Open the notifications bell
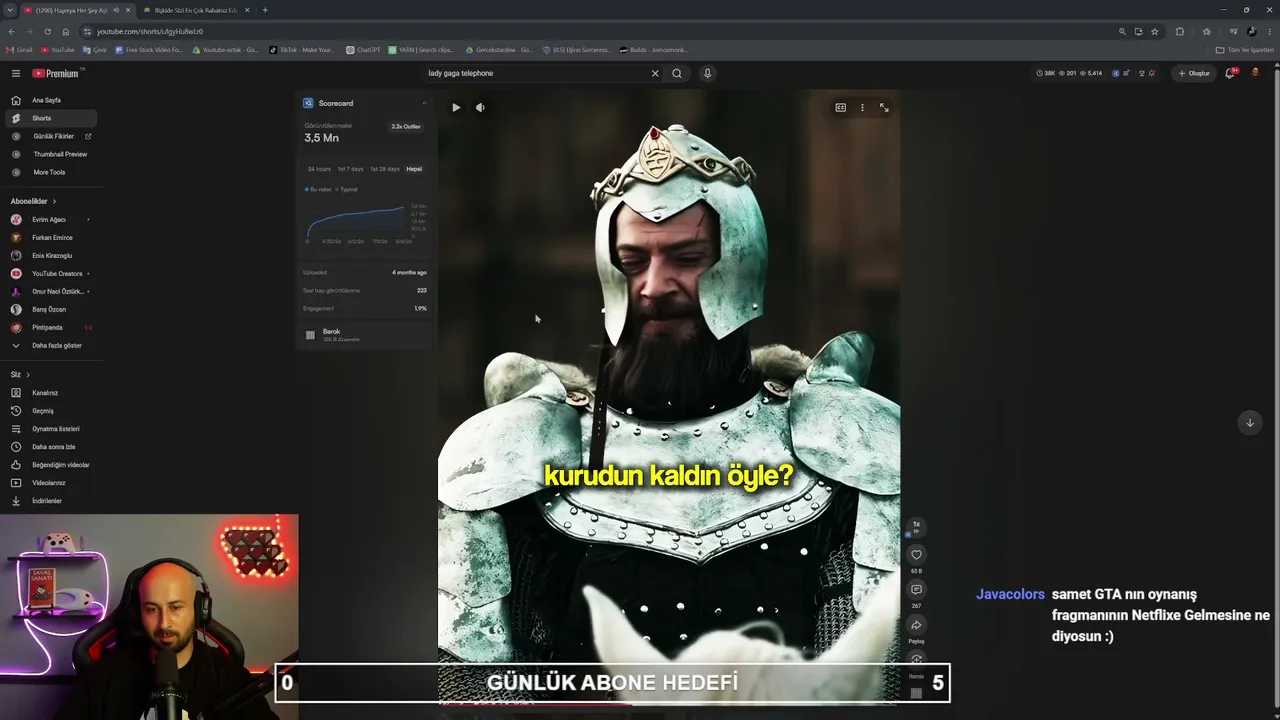 click(1230, 73)
